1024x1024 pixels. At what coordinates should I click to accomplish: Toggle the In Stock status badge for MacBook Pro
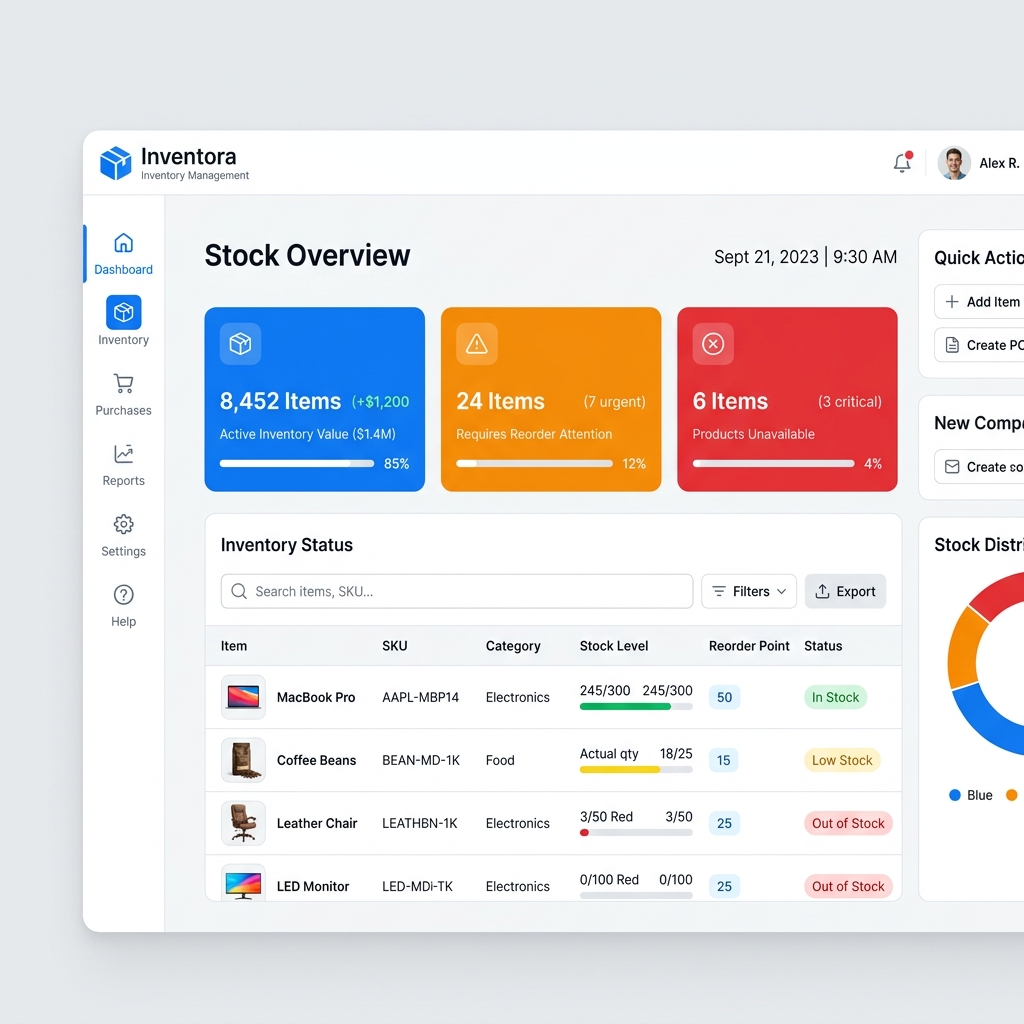tap(835, 697)
